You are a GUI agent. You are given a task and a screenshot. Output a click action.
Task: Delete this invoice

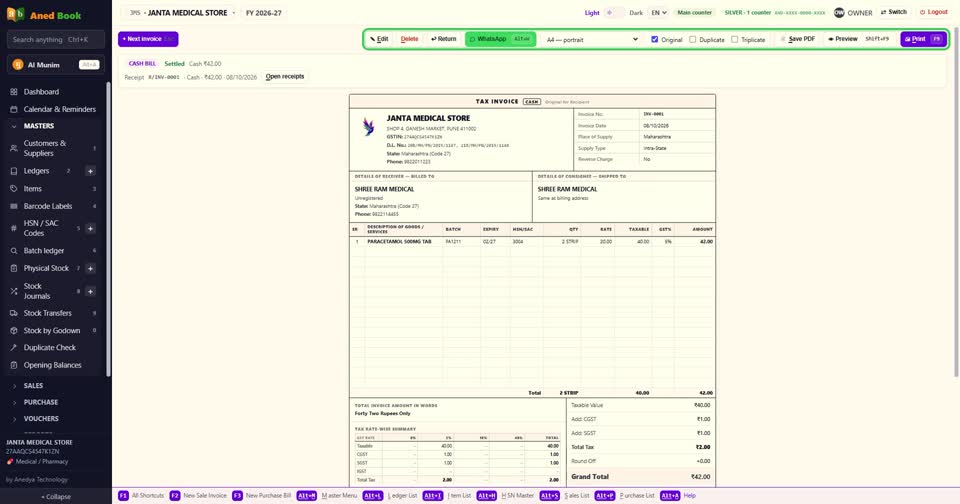point(409,39)
